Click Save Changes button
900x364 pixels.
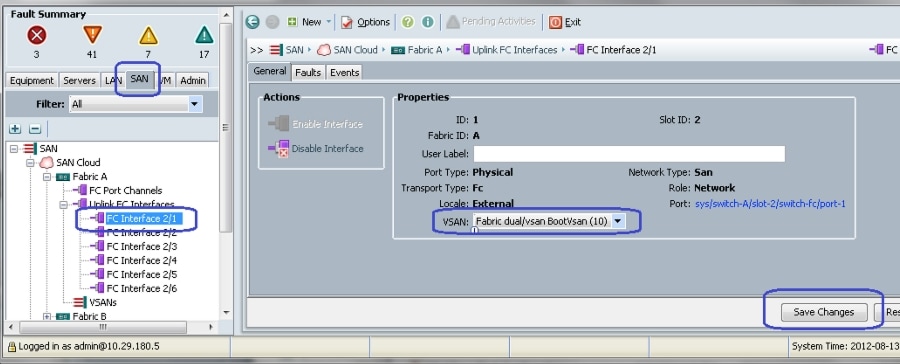pos(824,312)
